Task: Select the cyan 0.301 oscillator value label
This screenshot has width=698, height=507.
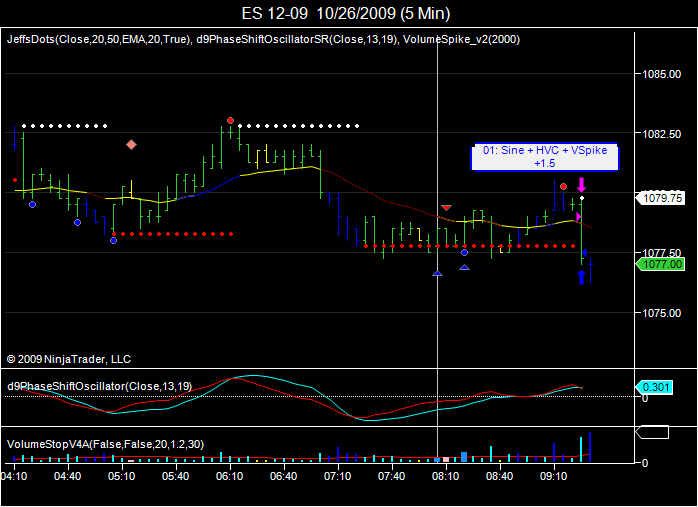Action: 654,387
